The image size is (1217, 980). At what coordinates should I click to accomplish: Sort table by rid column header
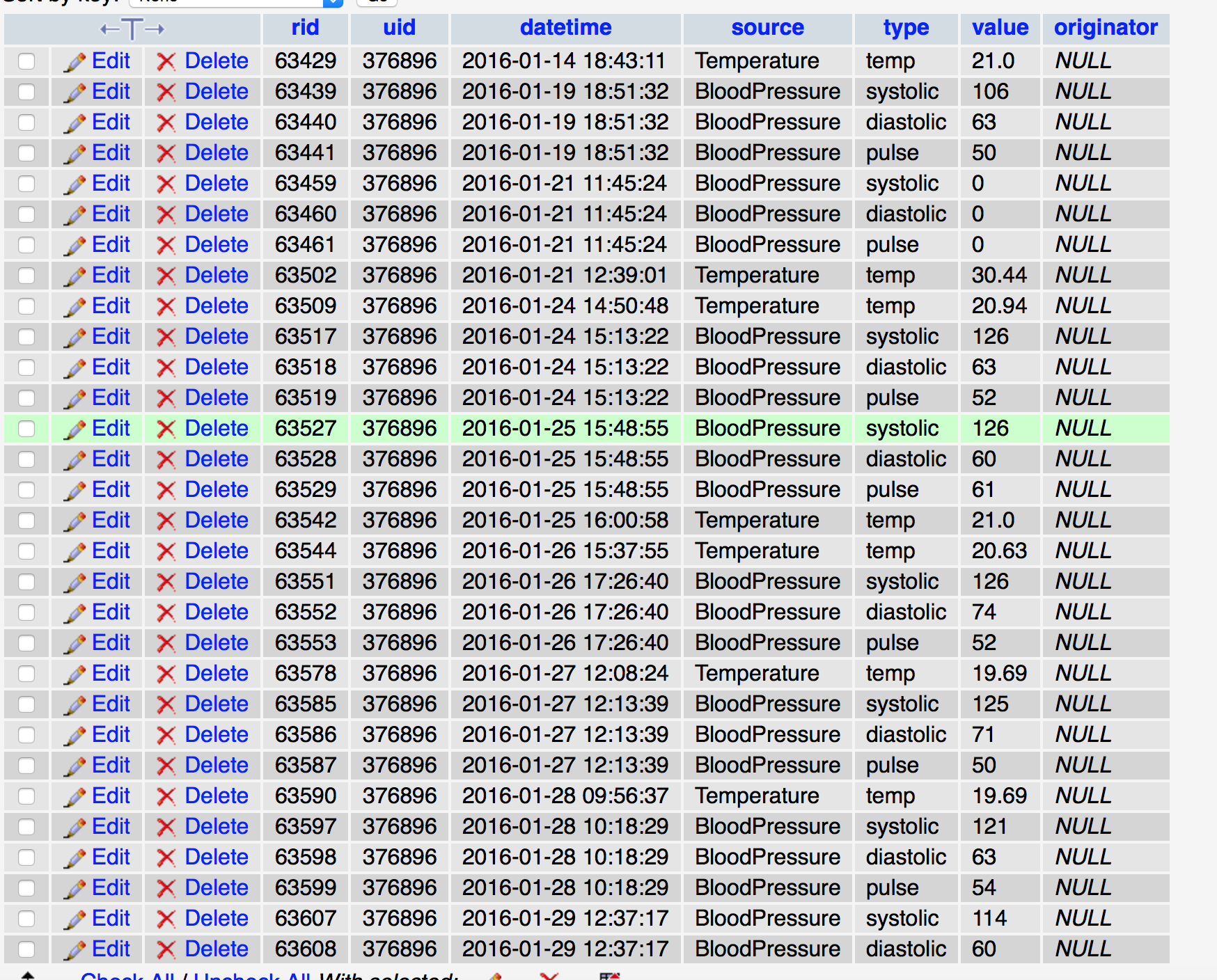(305, 27)
